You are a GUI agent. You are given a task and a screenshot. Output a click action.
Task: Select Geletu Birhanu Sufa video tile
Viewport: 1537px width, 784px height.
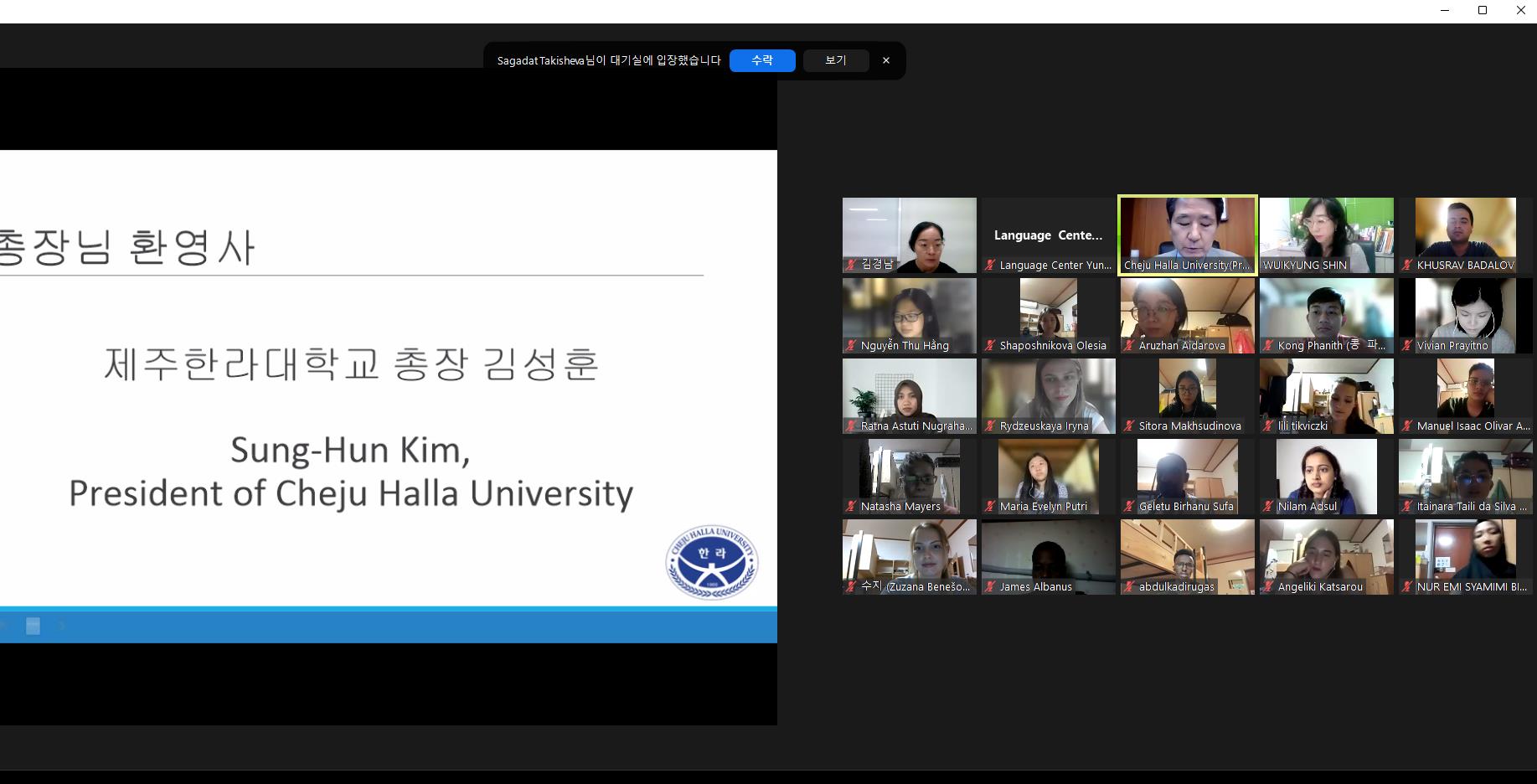pos(1188,477)
